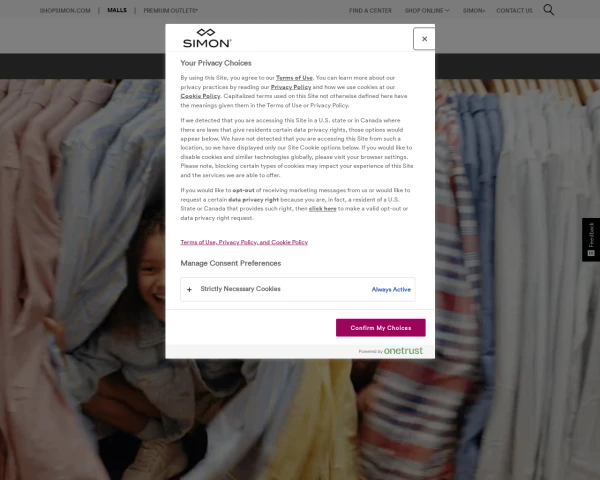Image resolution: width=600 pixels, height=480 pixels.
Task: Follow the 'click here' opt-out link
Action: pyautogui.click(x=323, y=208)
